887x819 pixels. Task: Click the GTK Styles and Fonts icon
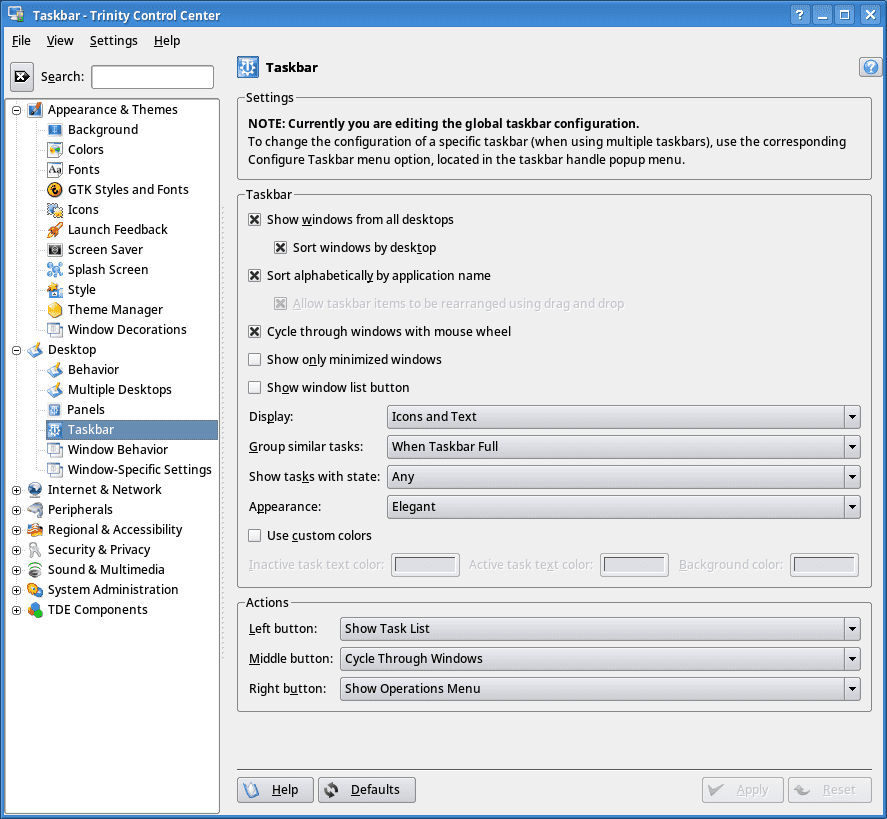tap(55, 189)
